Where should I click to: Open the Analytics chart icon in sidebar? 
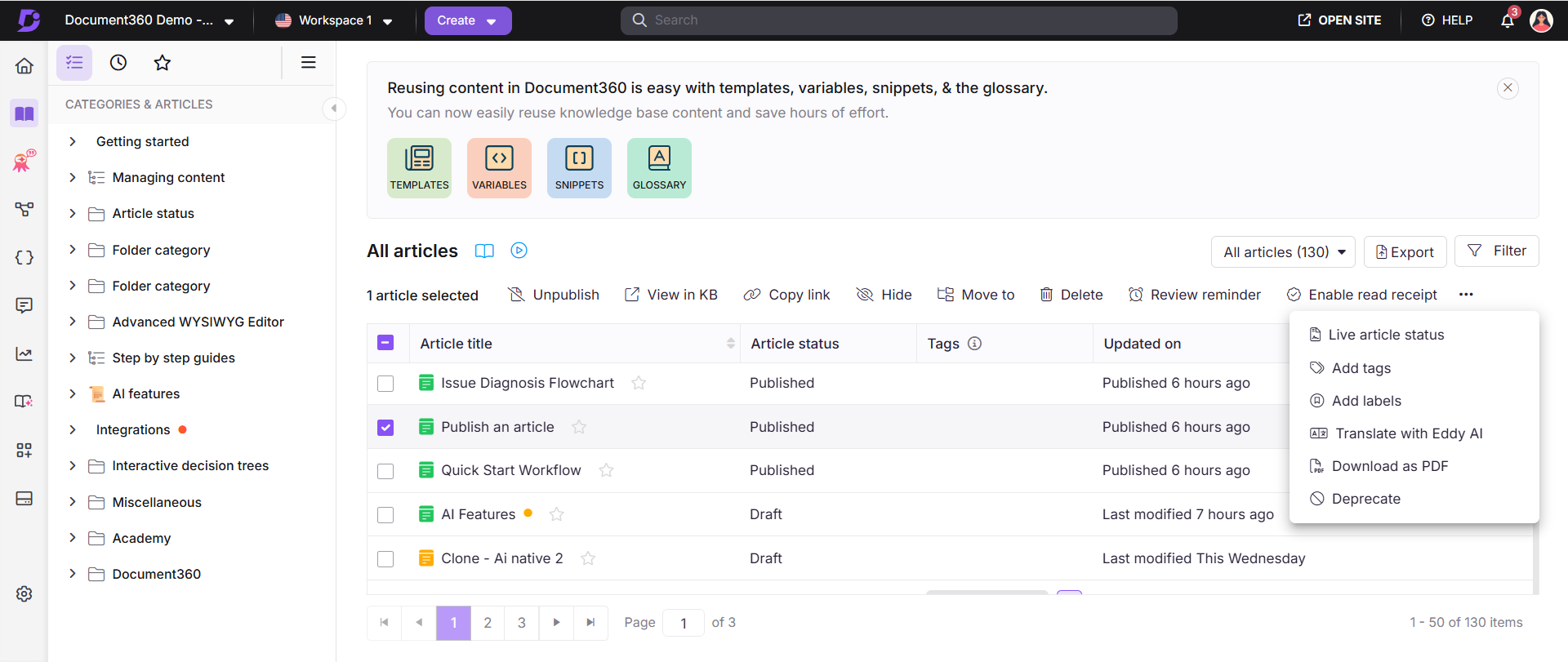(x=24, y=353)
